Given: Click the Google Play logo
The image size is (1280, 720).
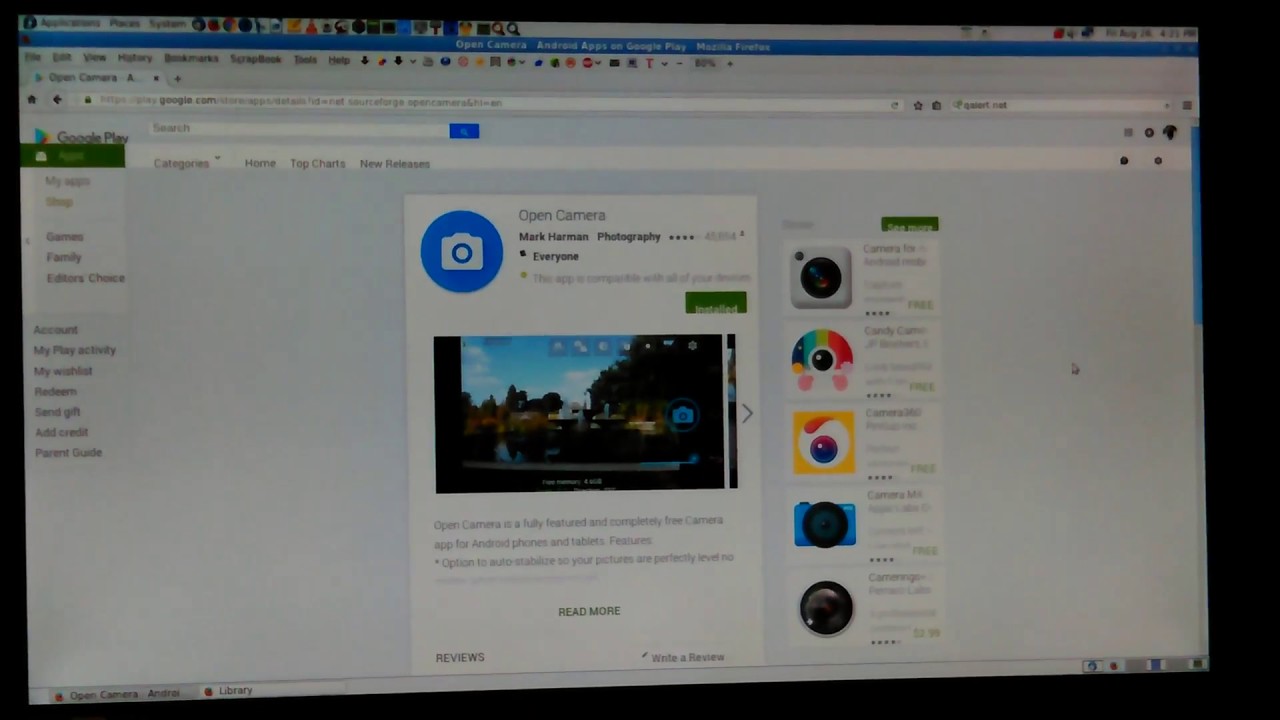Looking at the screenshot, I should click(x=82, y=138).
